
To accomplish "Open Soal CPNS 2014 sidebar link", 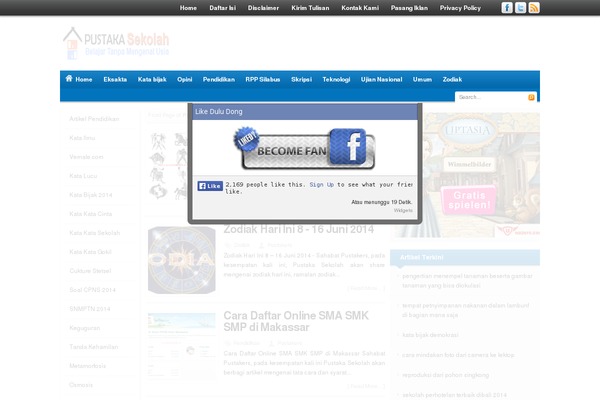I will (92, 290).
